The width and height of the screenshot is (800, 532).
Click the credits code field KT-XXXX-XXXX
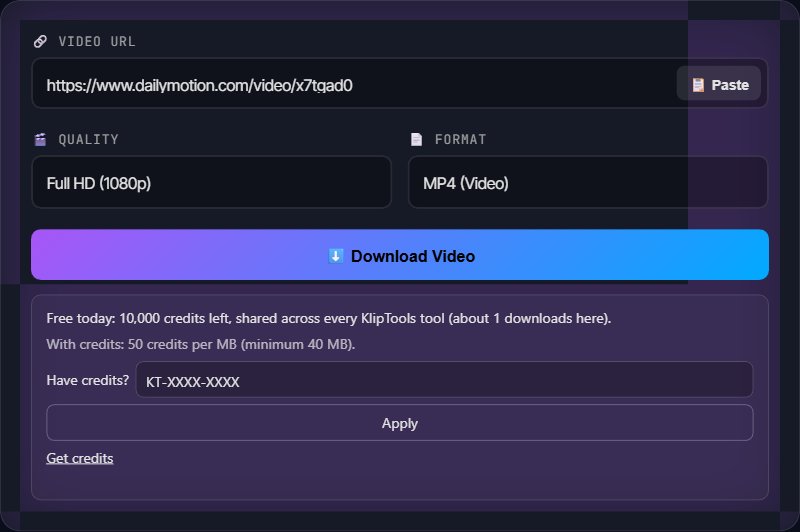[444, 380]
